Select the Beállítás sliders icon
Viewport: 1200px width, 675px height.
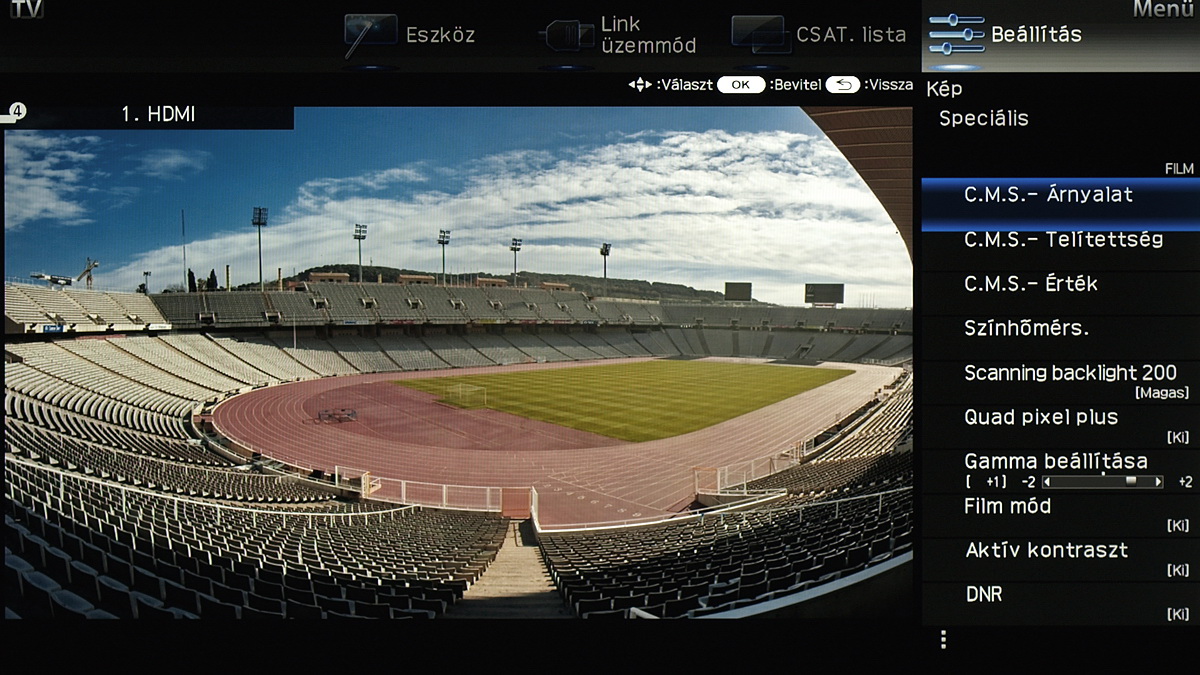[956, 34]
